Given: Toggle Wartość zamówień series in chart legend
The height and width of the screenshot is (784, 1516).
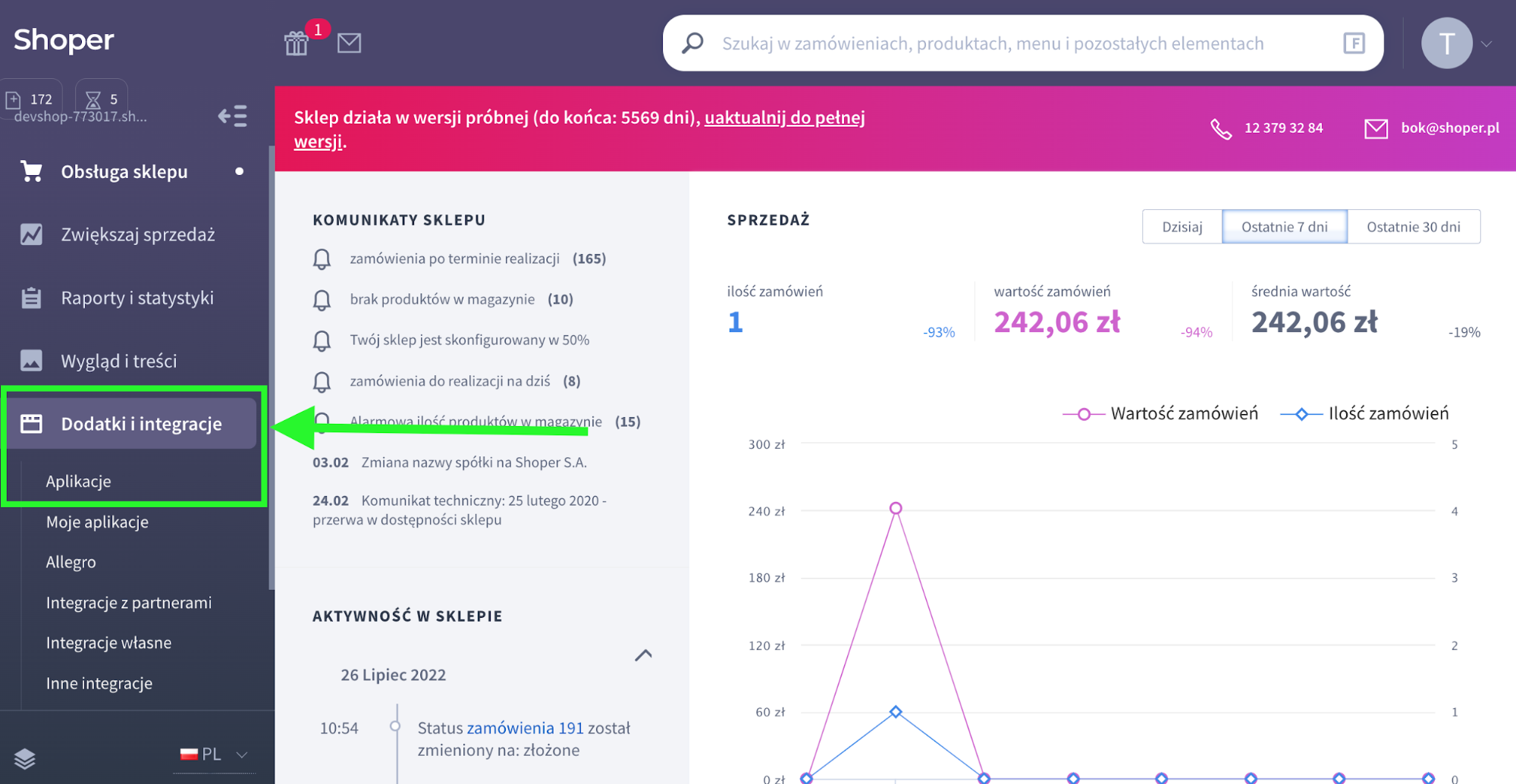Looking at the screenshot, I should [x=1160, y=414].
